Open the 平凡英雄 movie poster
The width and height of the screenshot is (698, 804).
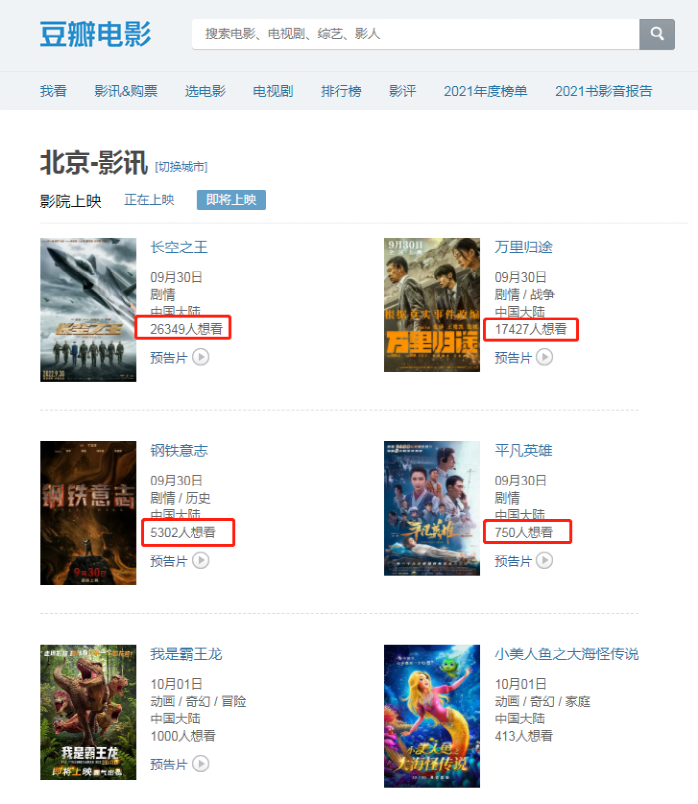tap(432, 508)
